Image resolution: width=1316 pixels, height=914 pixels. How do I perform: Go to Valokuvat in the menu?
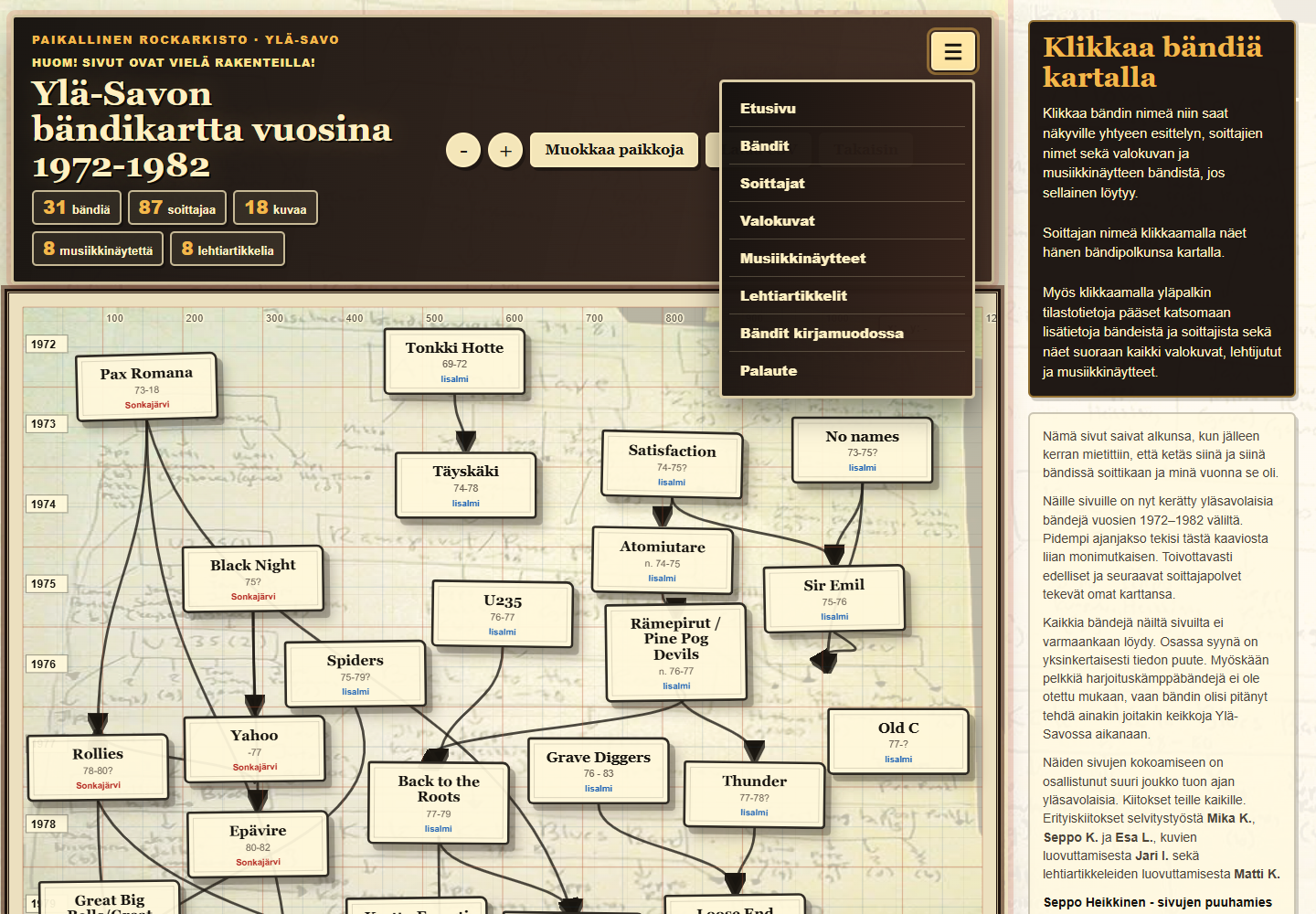tap(847, 221)
